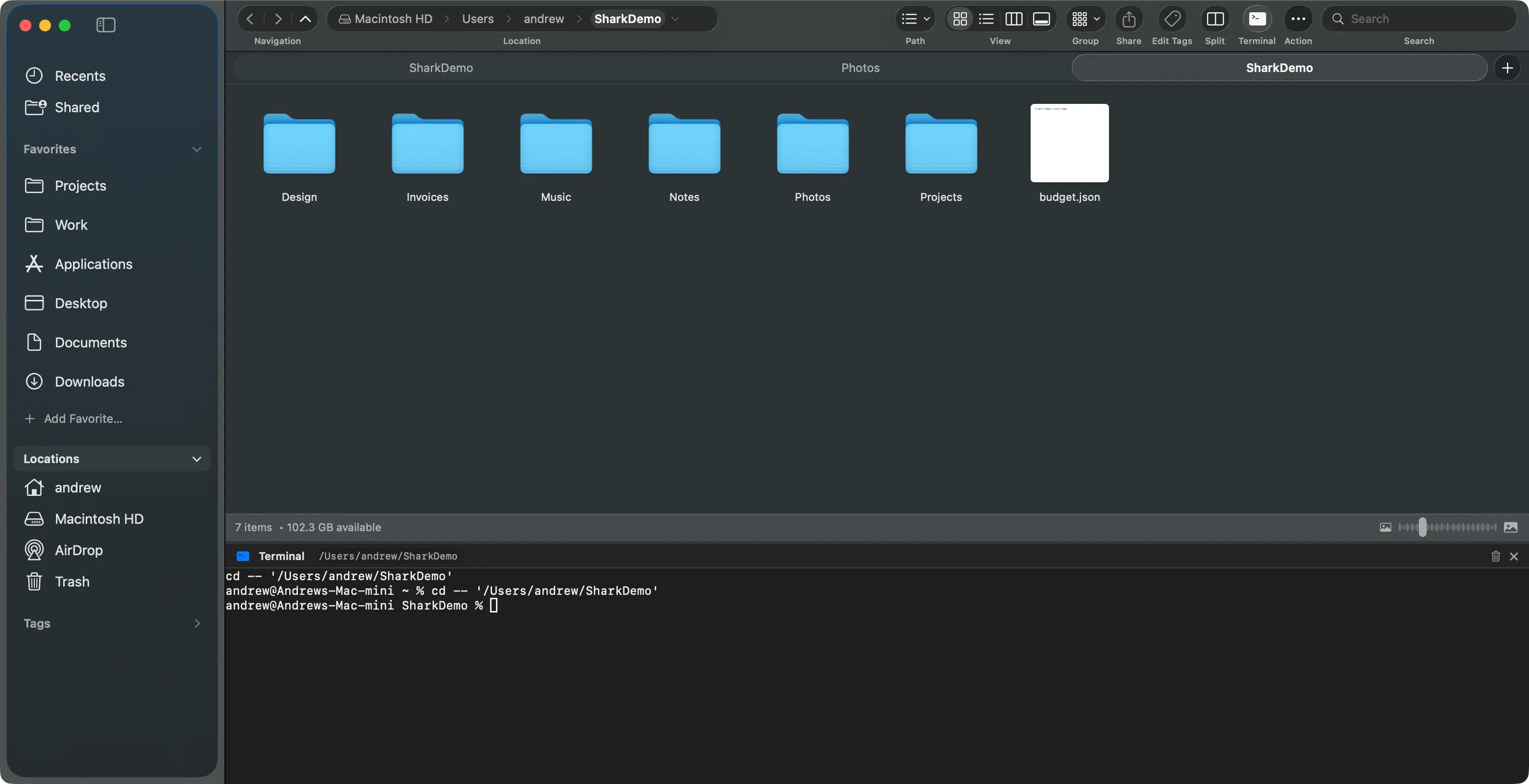Image resolution: width=1529 pixels, height=784 pixels.
Task: Expand the Tags section chevron
Action: click(x=197, y=623)
